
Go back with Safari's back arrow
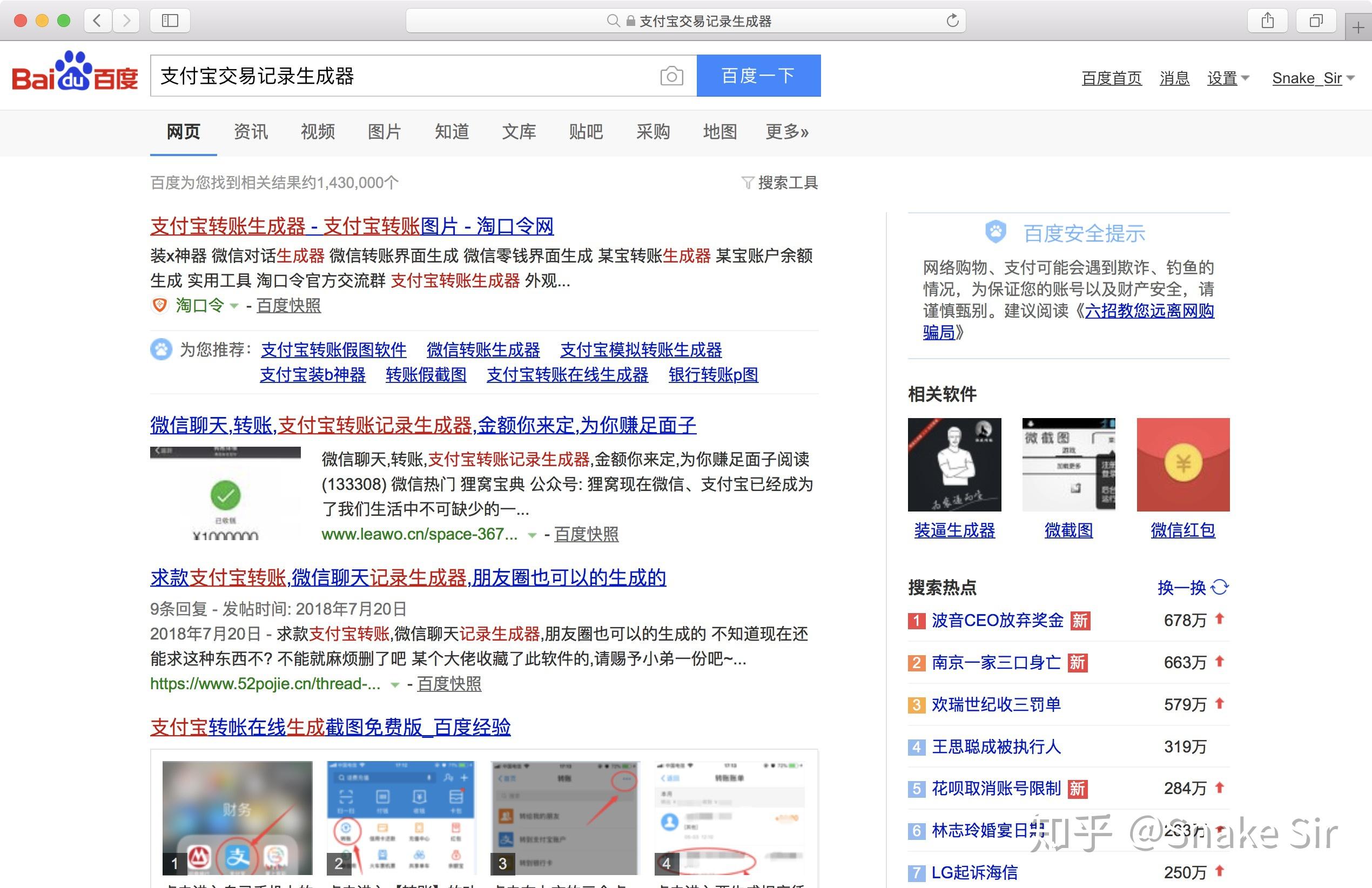click(97, 21)
